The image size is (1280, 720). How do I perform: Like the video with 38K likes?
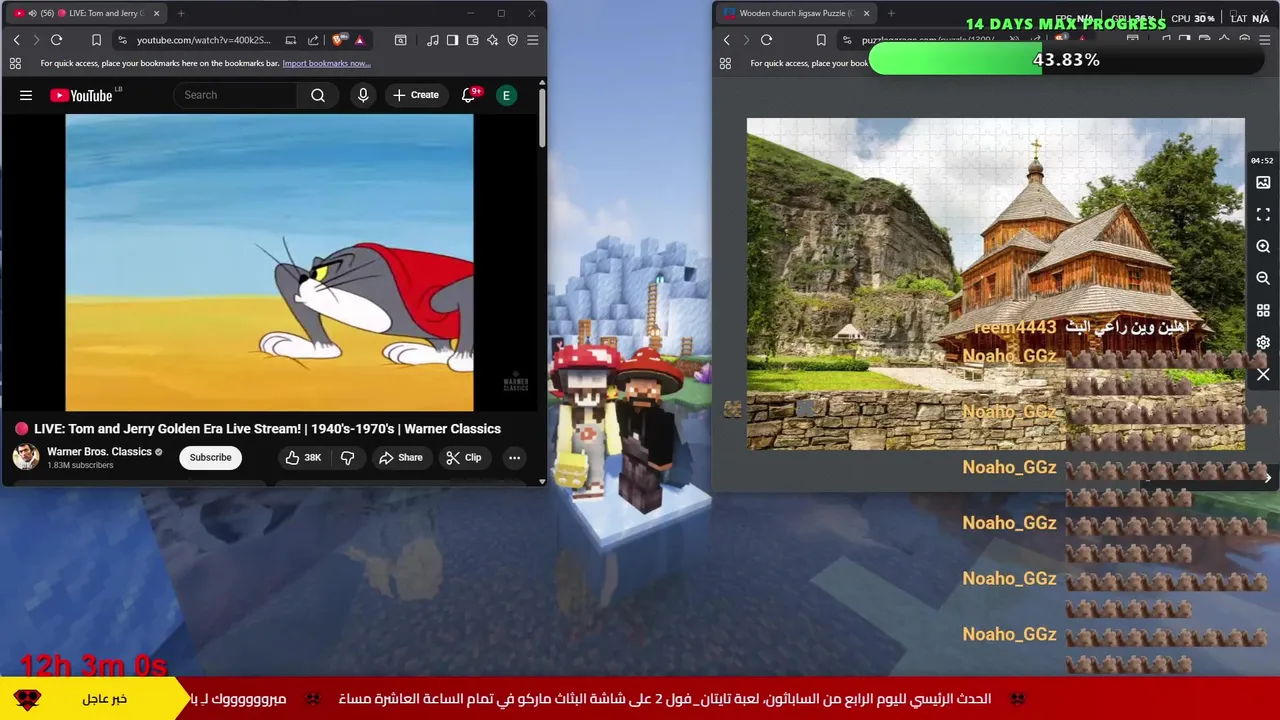tap(302, 457)
